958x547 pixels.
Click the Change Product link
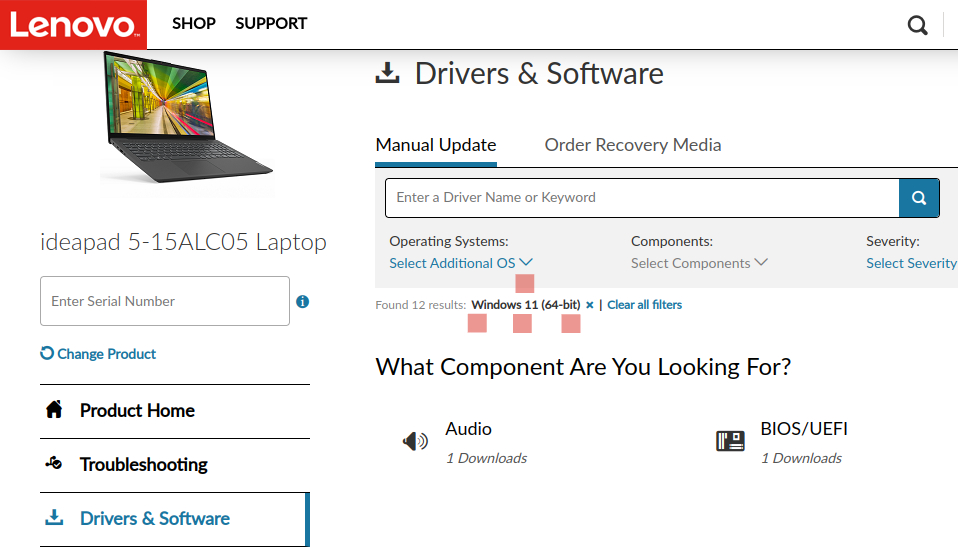tap(106, 354)
